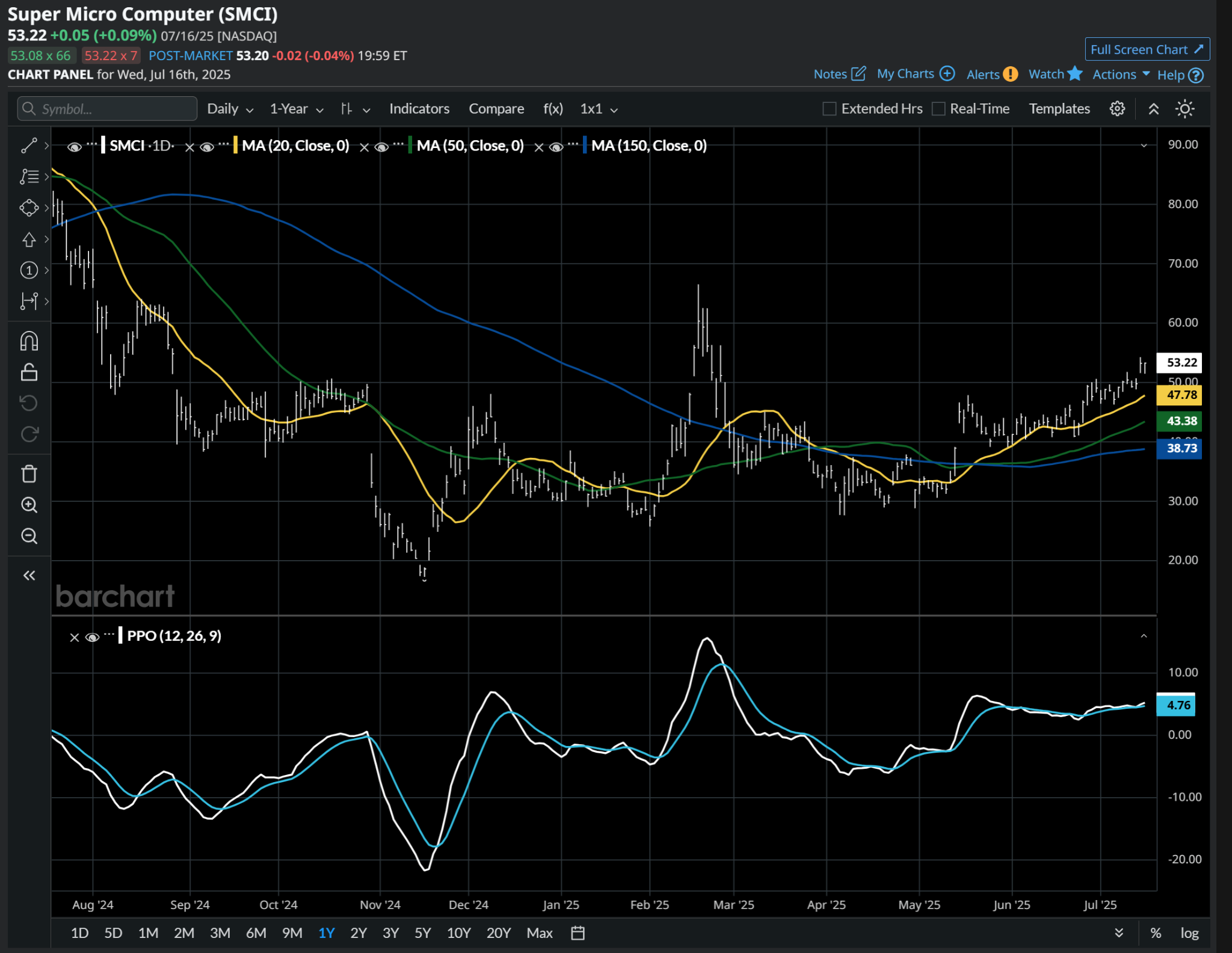The height and width of the screenshot is (953, 1232).
Task: Toggle the magnet snap tool
Action: (29, 341)
